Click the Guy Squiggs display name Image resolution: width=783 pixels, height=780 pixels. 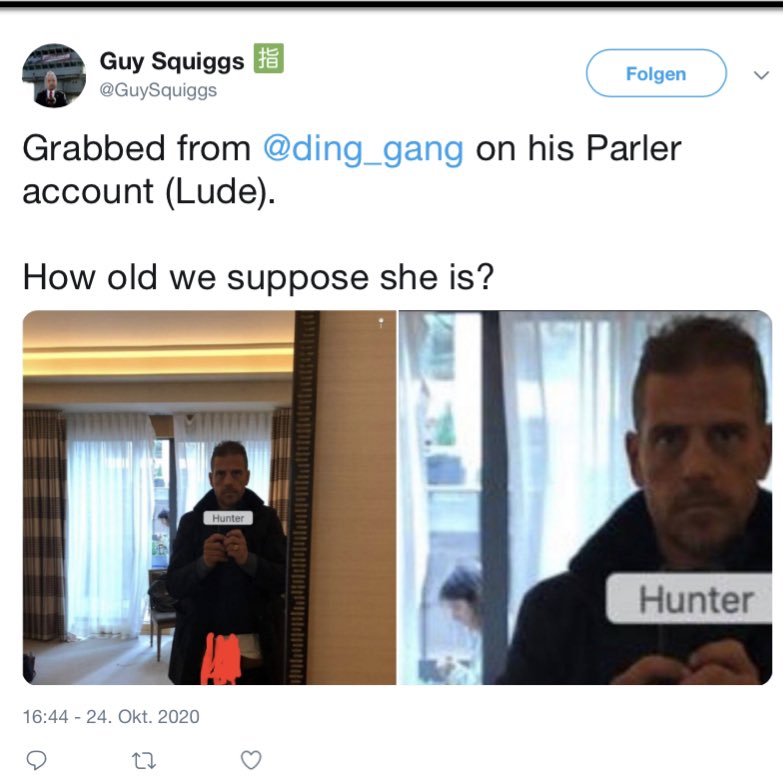(172, 61)
